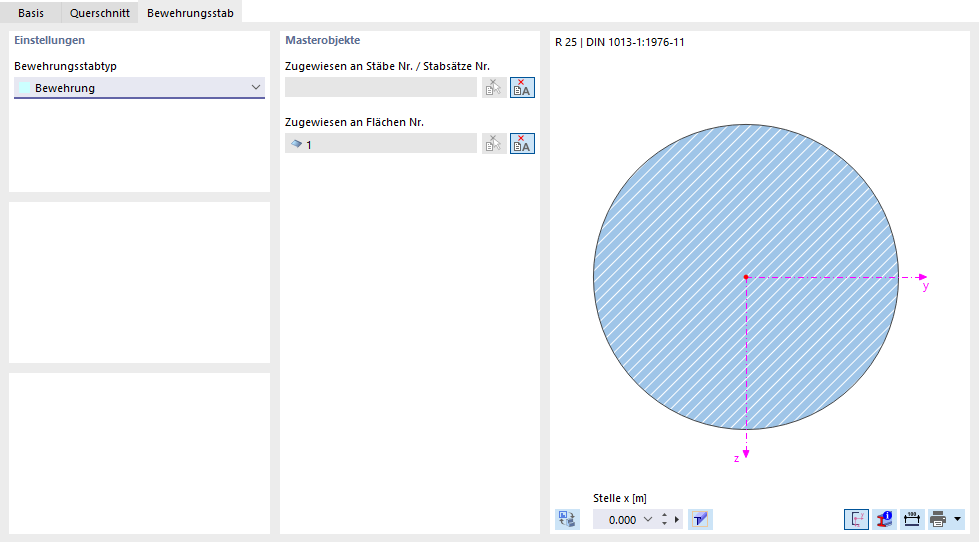
Task: Clear the Stäbe Nr. assignment
Action: coord(522,87)
